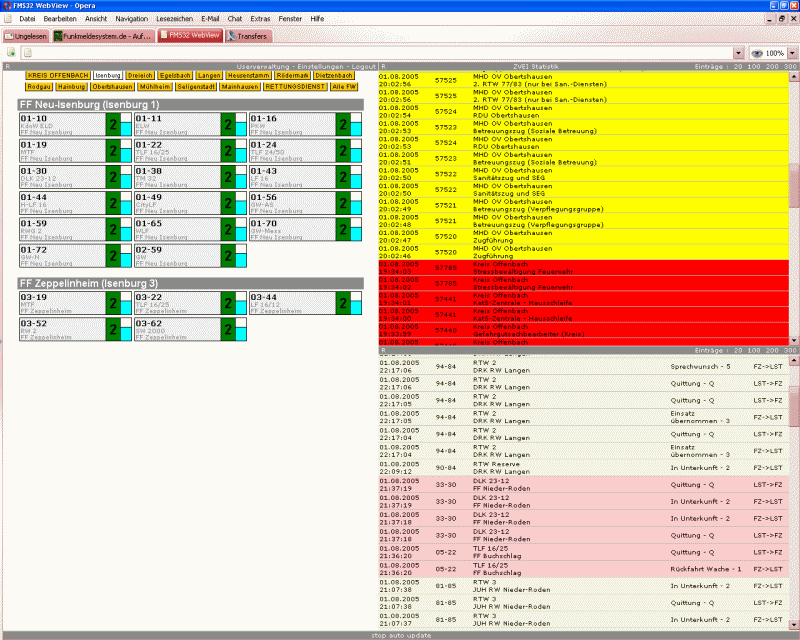Switch to the Funkmeldesystem.de tab
The width and height of the screenshot is (800, 640).
(104, 35)
